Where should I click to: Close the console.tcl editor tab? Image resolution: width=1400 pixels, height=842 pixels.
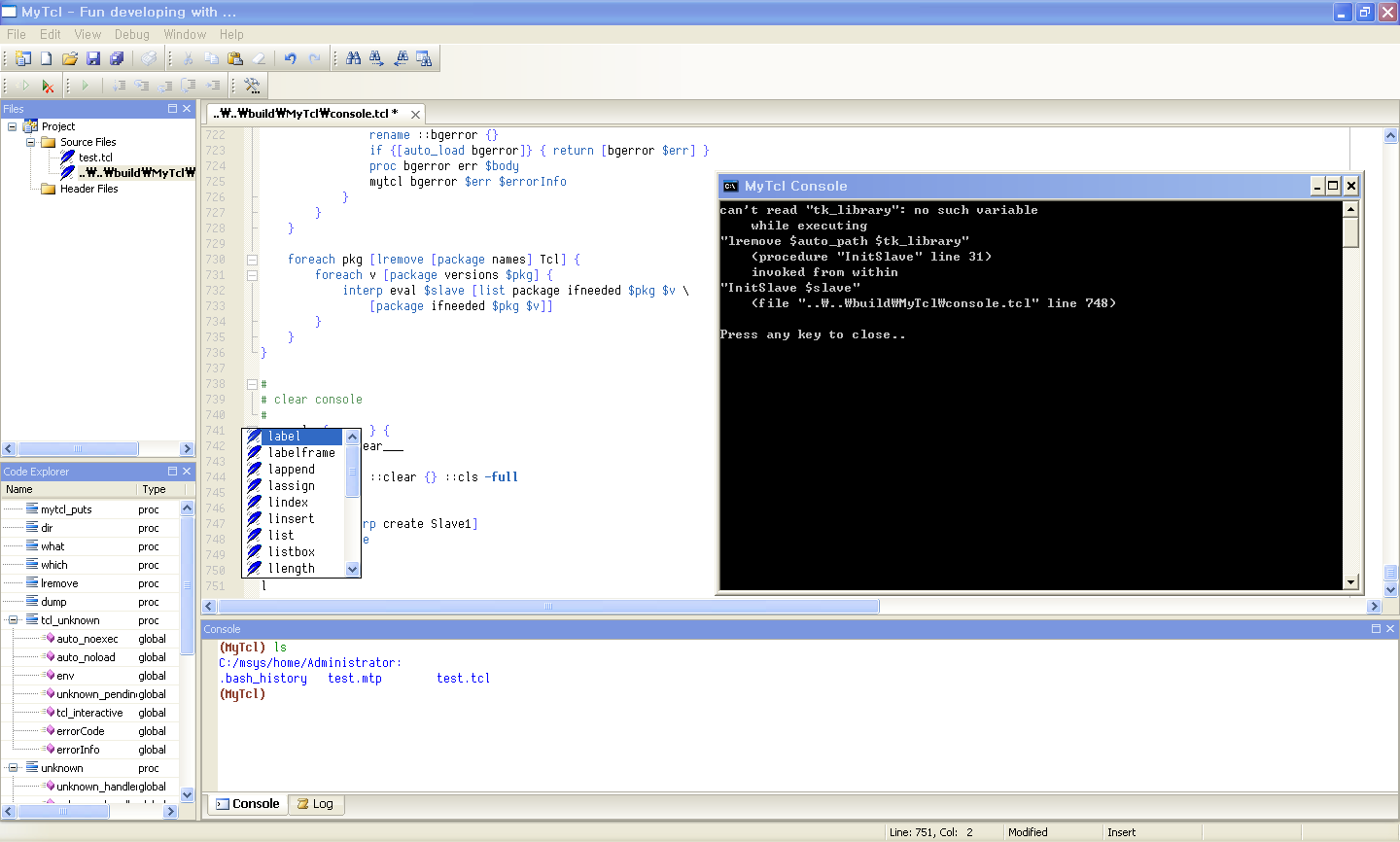point(415,115)
